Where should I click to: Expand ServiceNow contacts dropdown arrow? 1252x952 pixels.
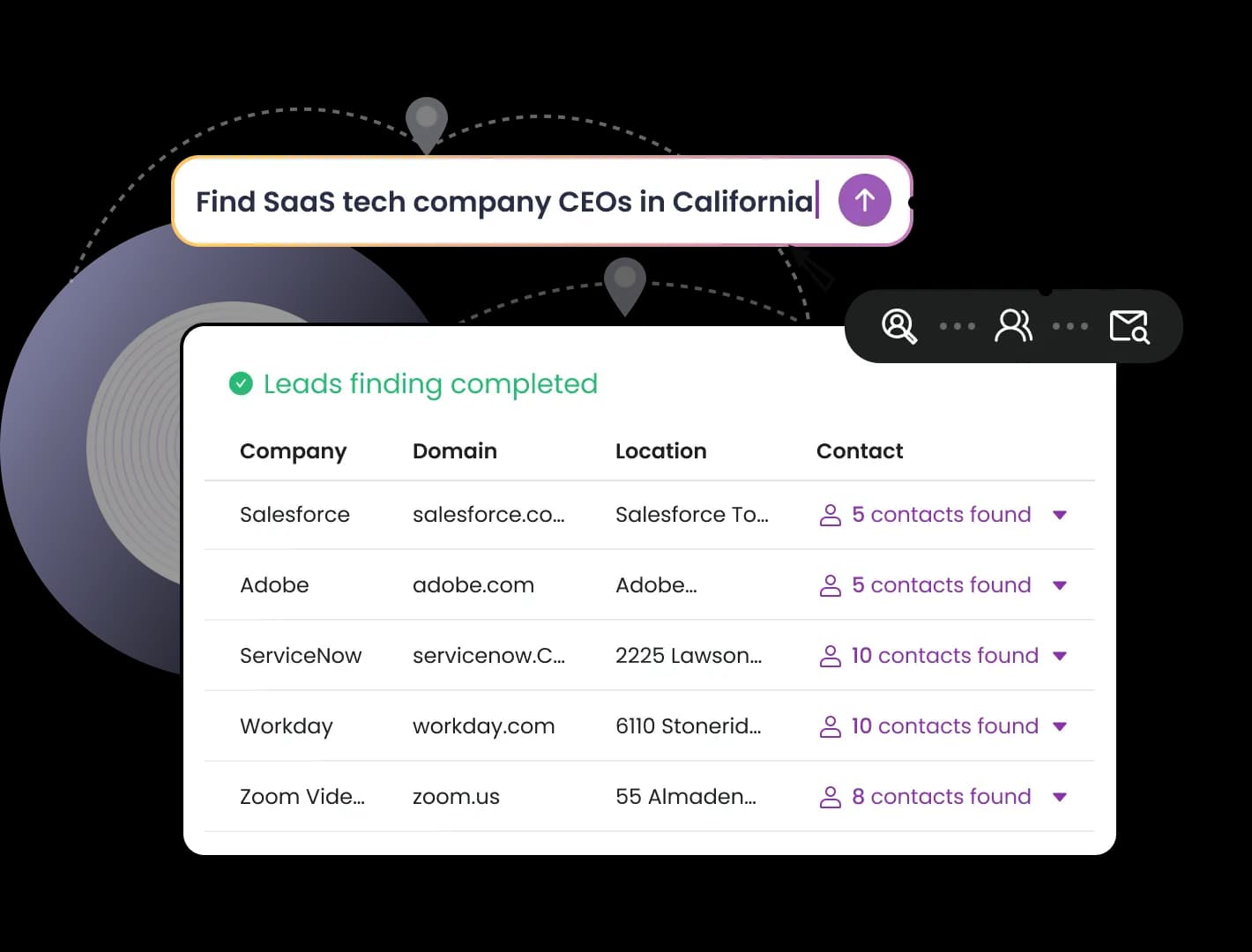click(1060, 656)
